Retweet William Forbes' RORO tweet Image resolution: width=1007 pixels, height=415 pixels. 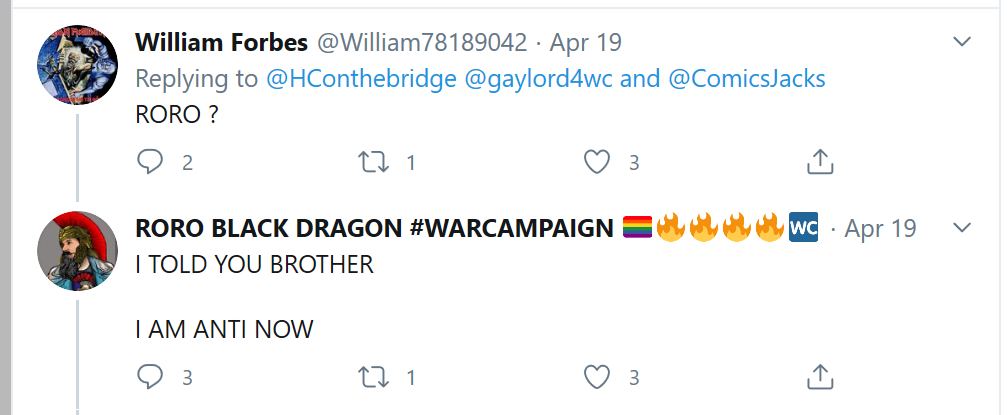tap(373, 162)
